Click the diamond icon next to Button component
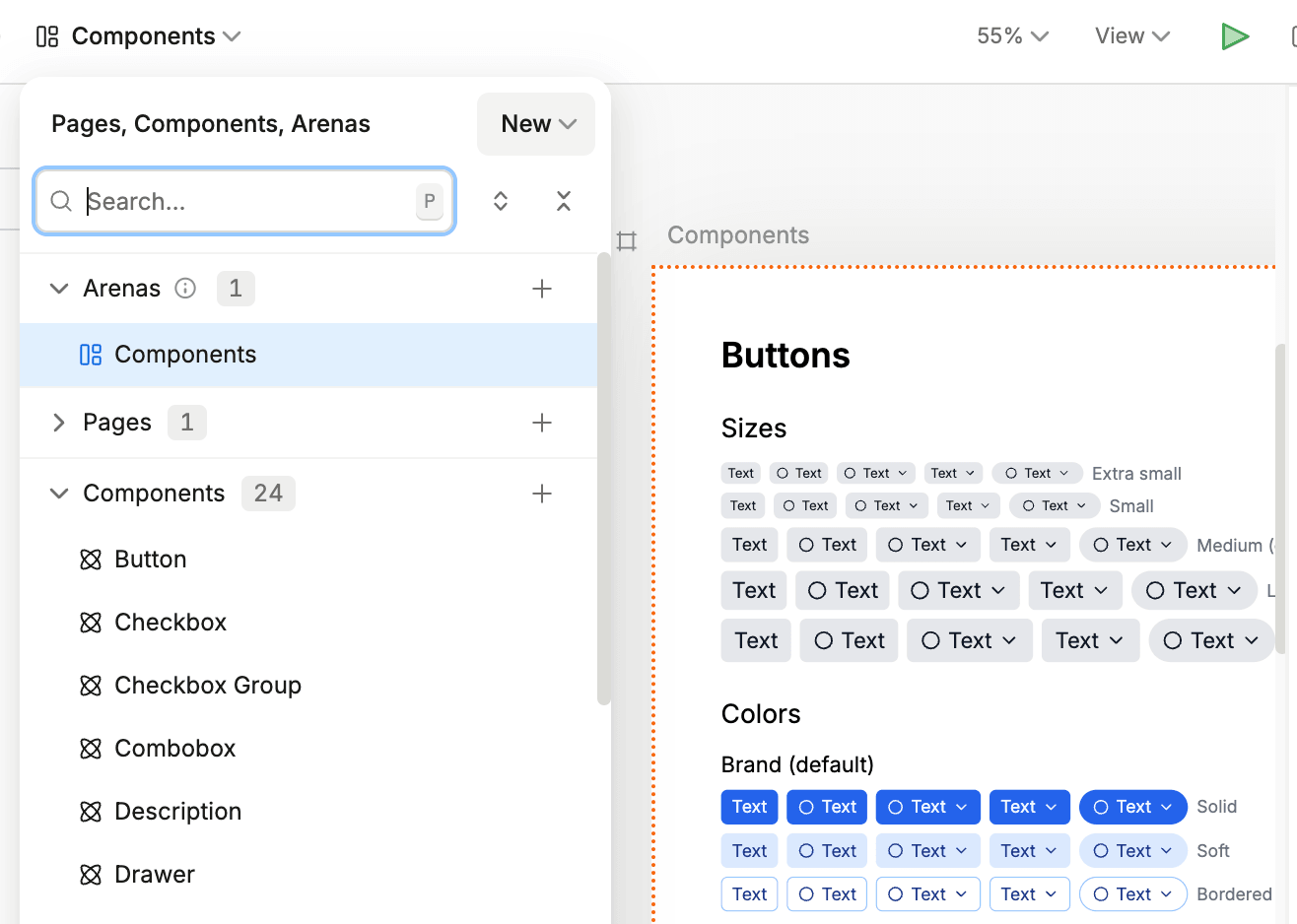This screenshot has width=1297, height=924. (91, 559)
